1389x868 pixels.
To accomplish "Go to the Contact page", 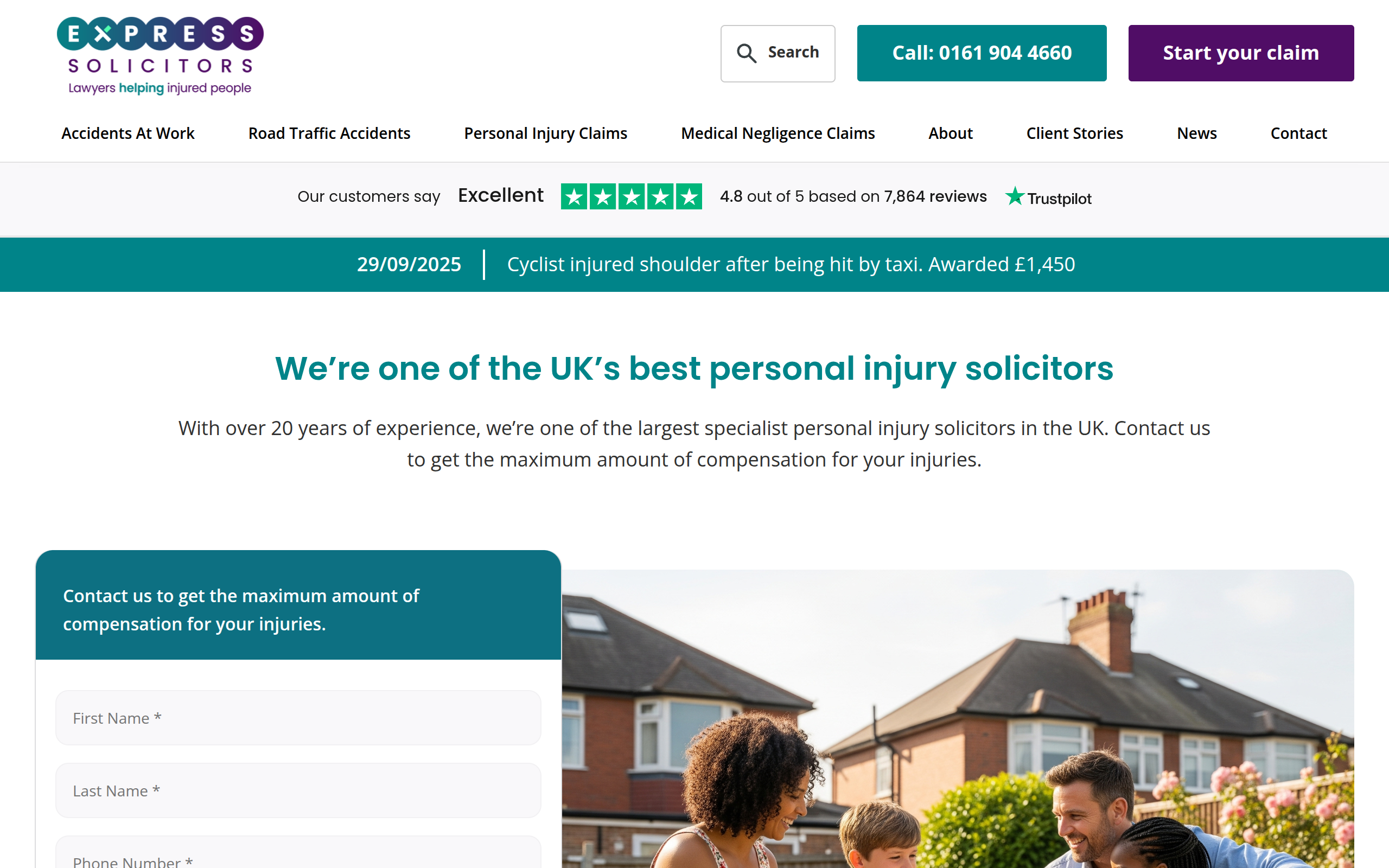I will coord(1298,133).
